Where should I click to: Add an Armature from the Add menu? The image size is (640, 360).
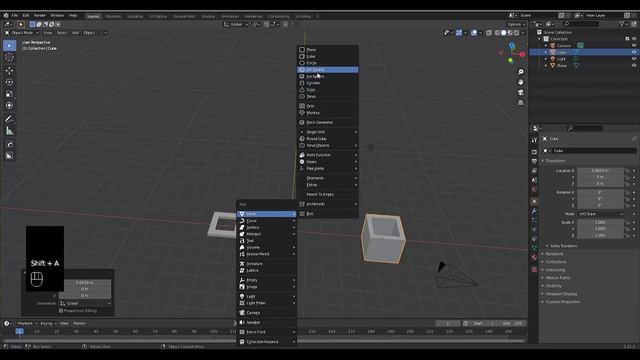coord(267,264)
